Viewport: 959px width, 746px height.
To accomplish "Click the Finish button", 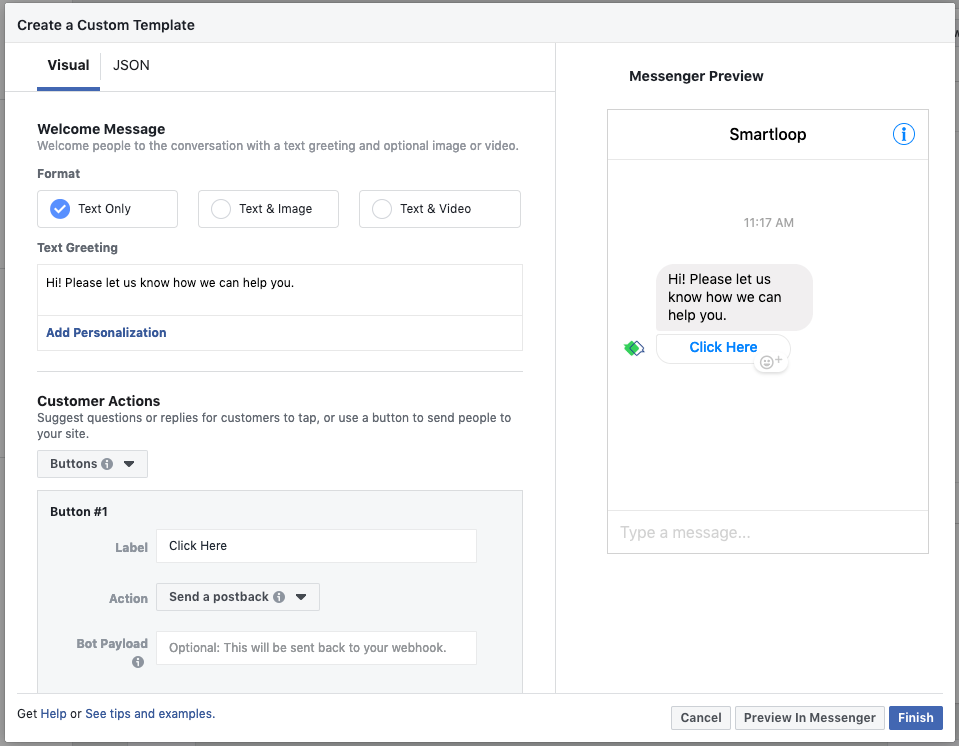I will click(x=915, y=717).
